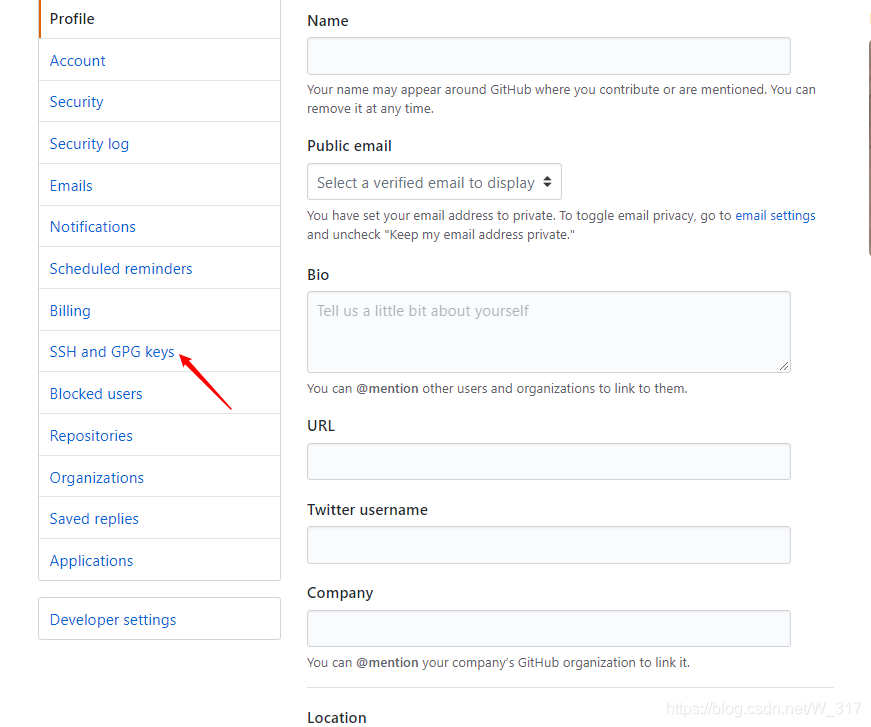Go to Security settings

77,102
